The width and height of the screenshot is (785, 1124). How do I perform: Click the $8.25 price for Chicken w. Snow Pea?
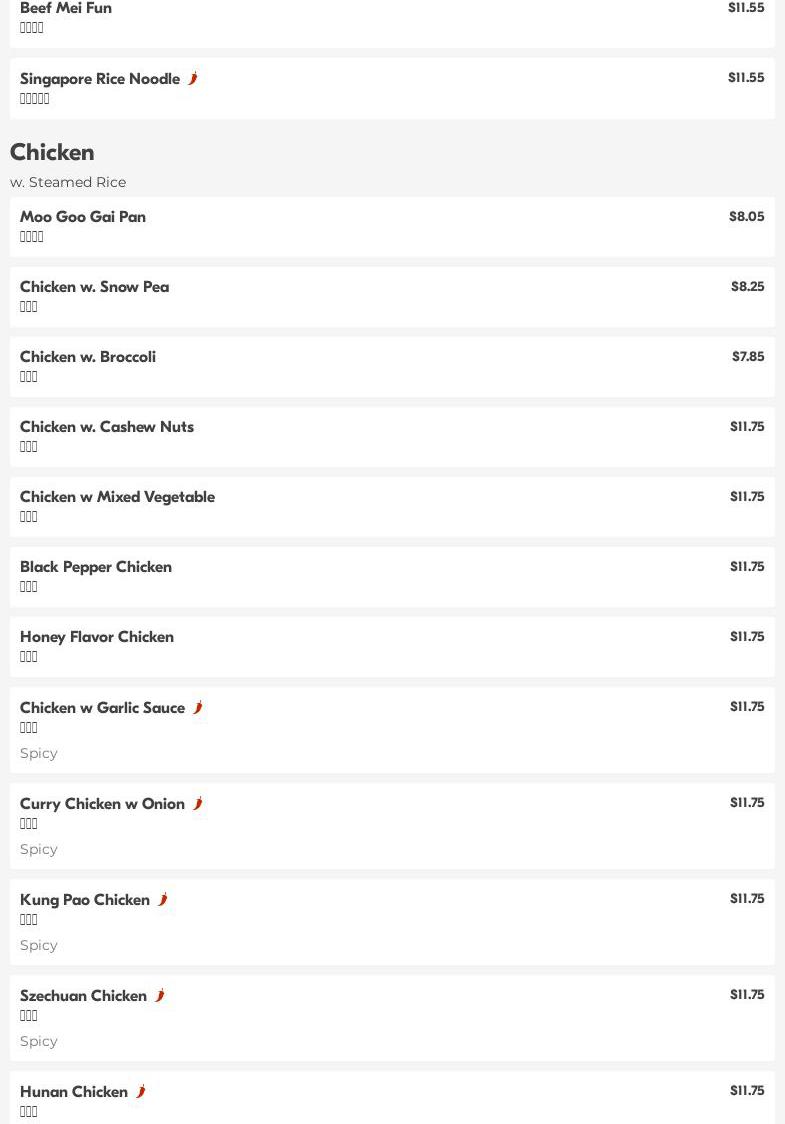[747, 286]
